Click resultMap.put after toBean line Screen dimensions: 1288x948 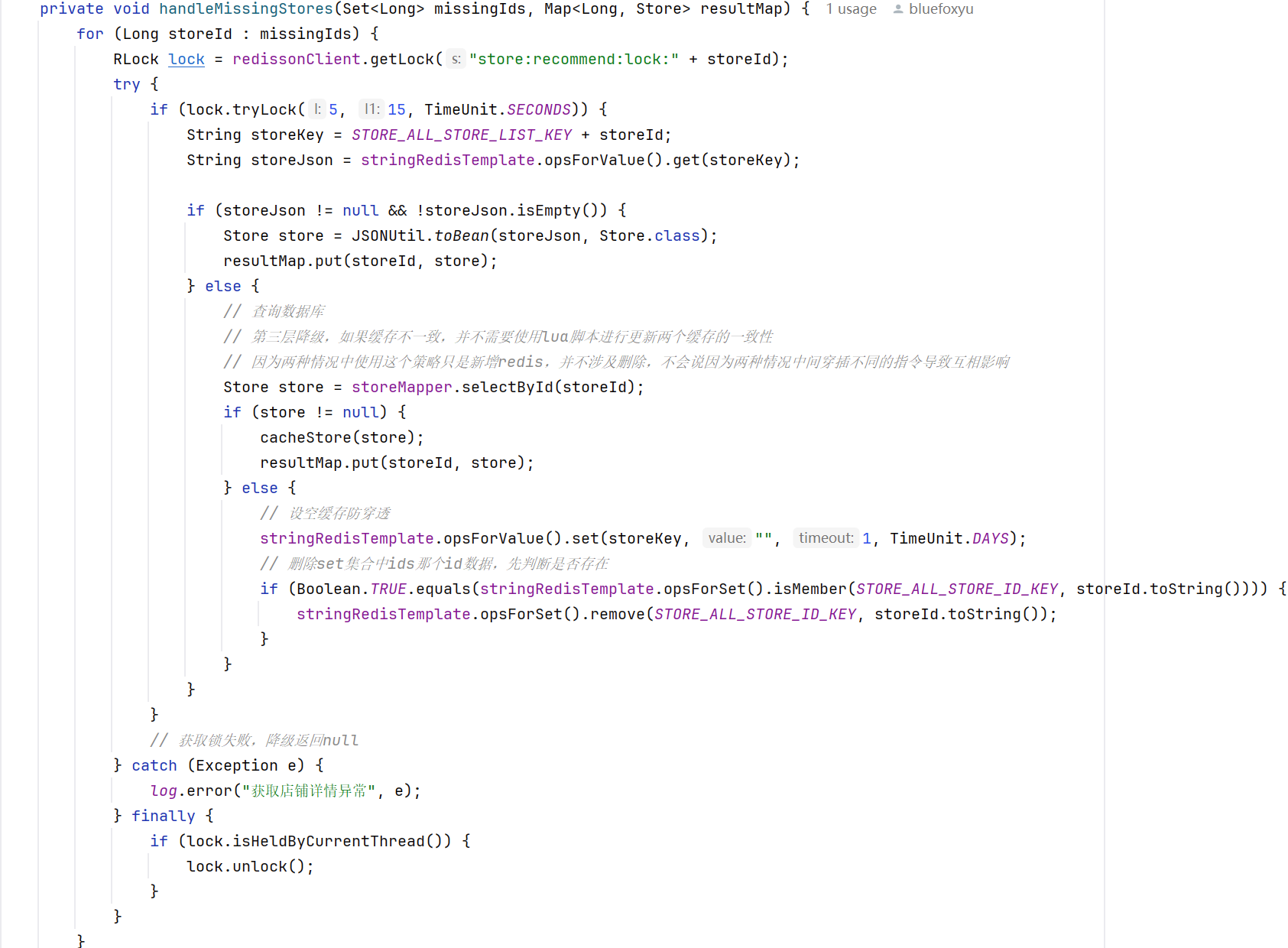tap(360, 261)
